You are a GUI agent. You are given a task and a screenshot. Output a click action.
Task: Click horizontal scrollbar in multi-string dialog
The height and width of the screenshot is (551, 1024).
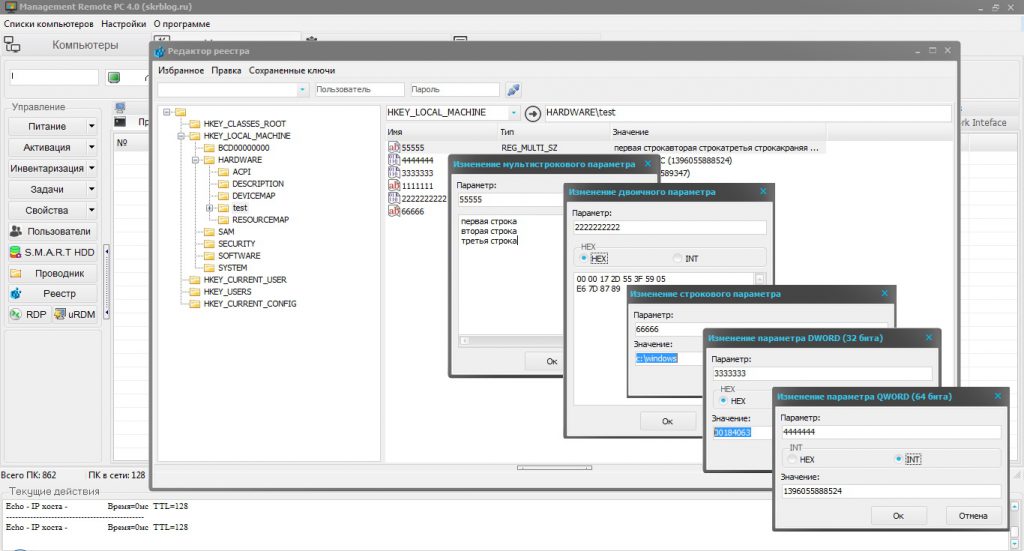(513, 340)
